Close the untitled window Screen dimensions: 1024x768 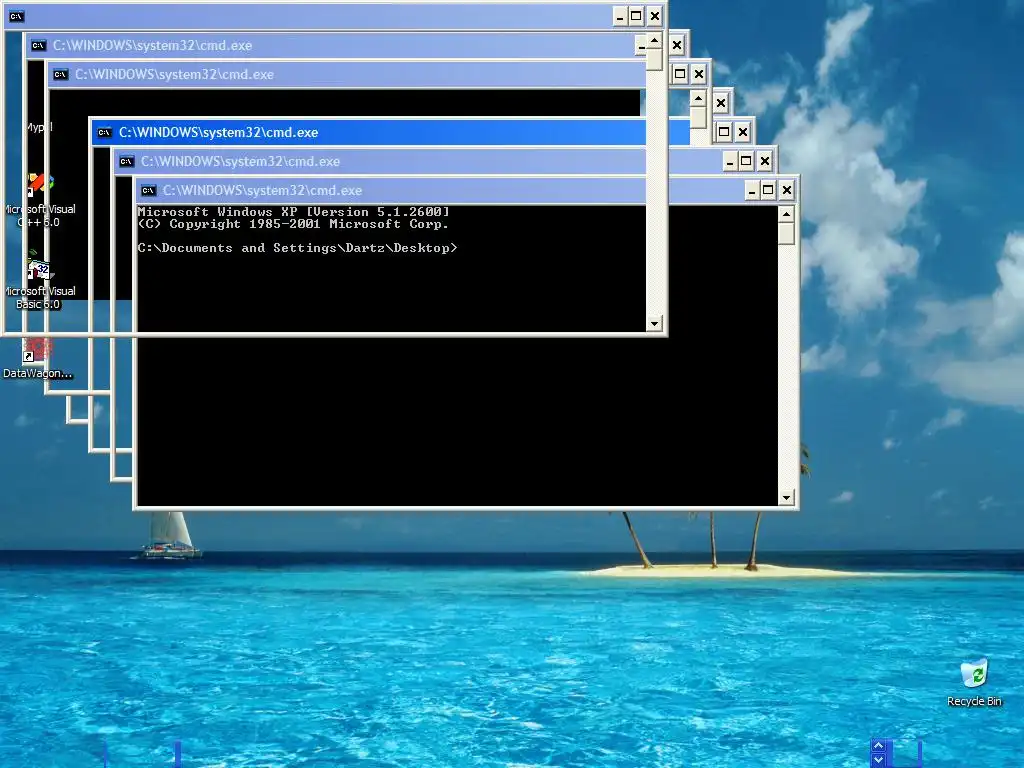pos(655,16)
